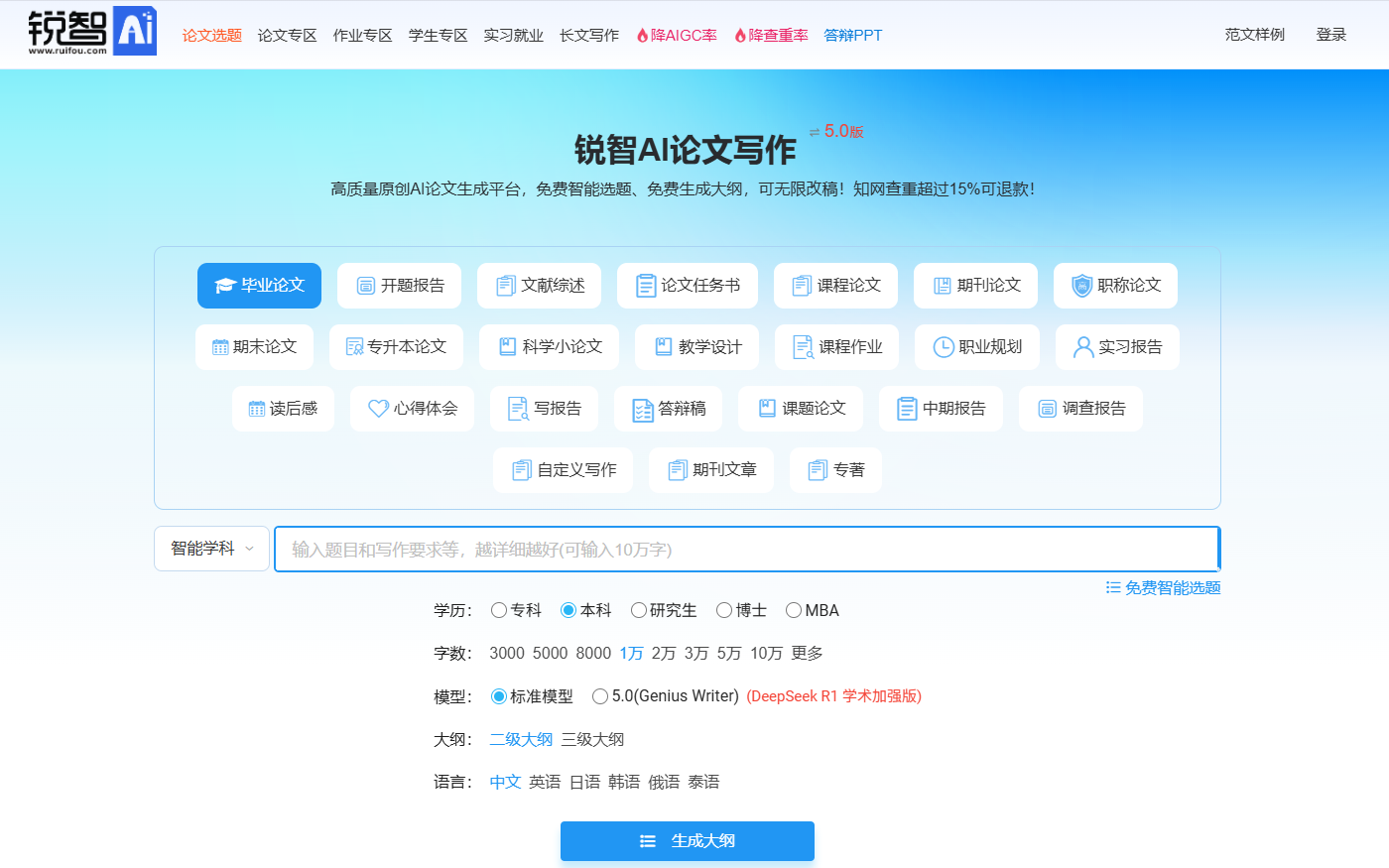
Task: Open the 免费智能选题 link
Action: [1163, 588]
